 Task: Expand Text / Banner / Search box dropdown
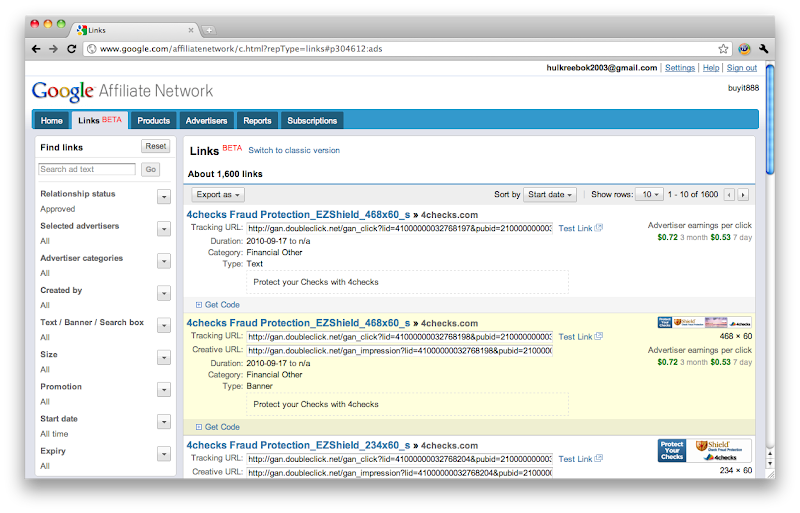[164, 325]
